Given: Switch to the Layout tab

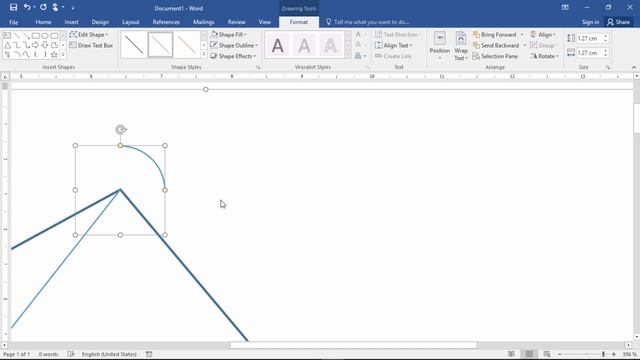Looking at the screenshot, I should [131, 22].
